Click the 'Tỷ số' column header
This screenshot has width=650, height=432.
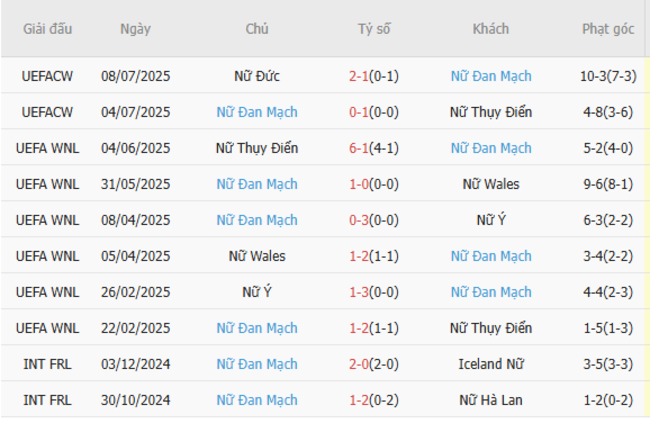click(374, 29)
